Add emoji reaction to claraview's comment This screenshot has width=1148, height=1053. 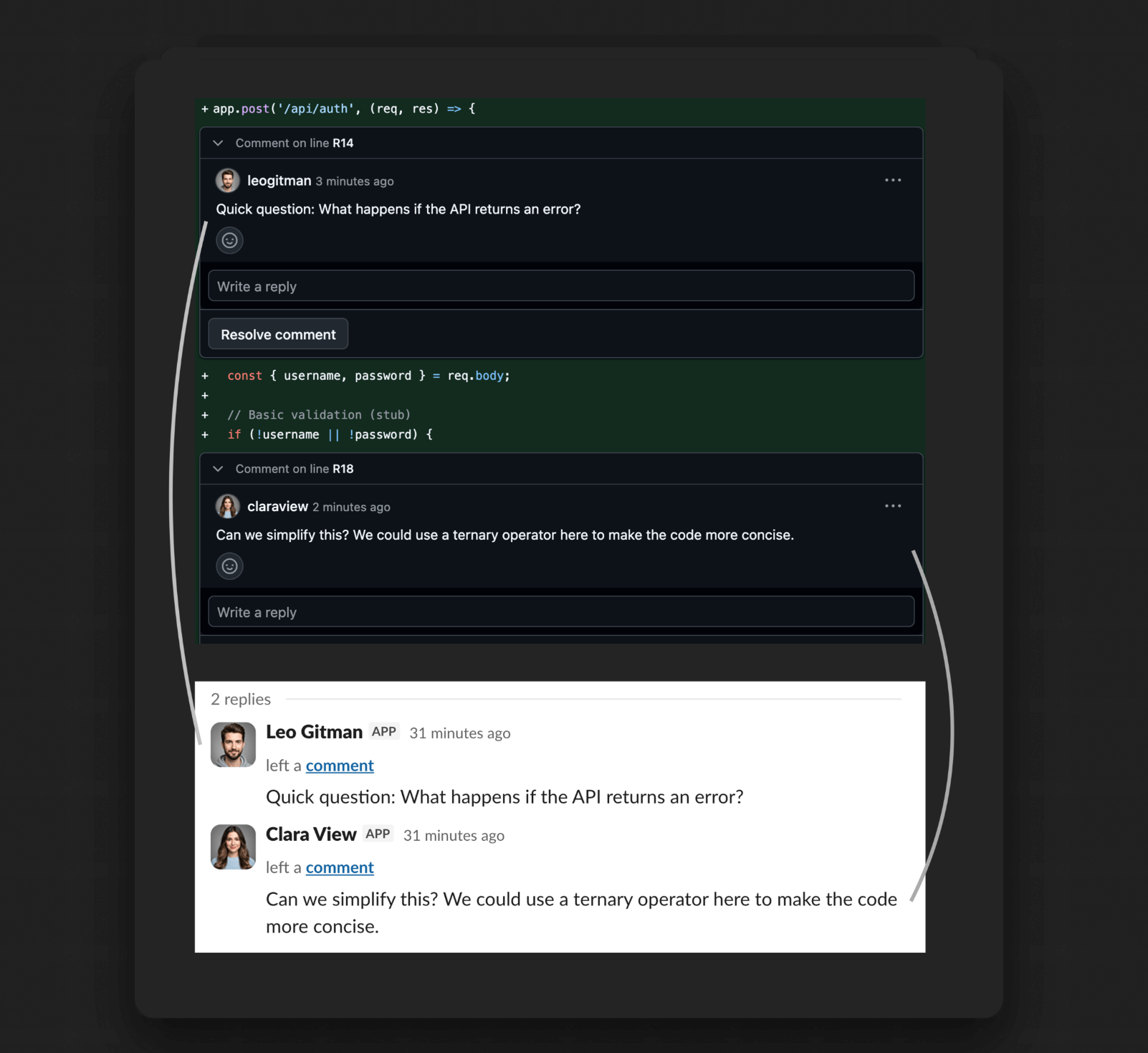coord(229,566)
